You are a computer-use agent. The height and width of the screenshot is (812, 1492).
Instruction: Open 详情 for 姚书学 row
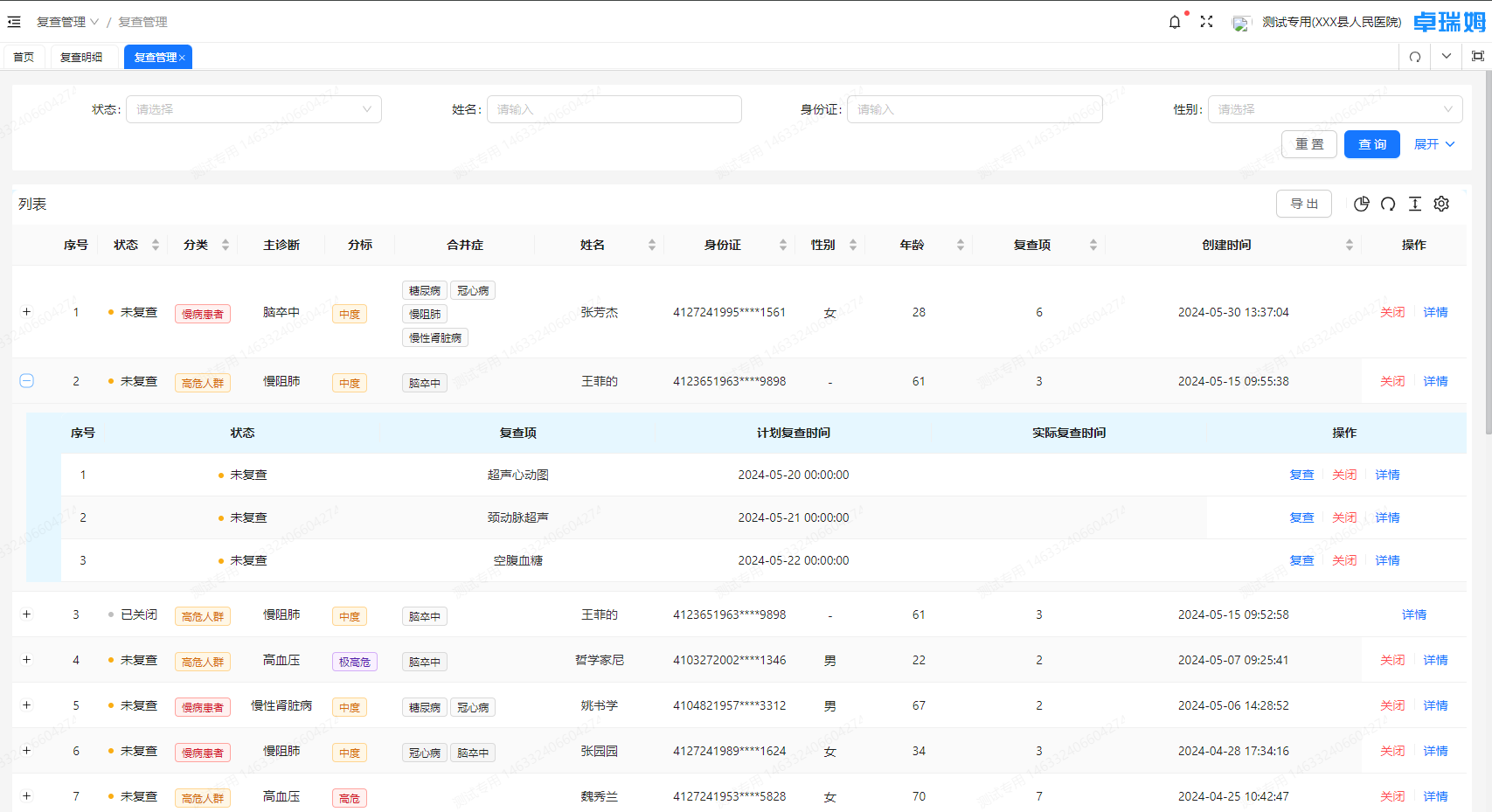1435,705
